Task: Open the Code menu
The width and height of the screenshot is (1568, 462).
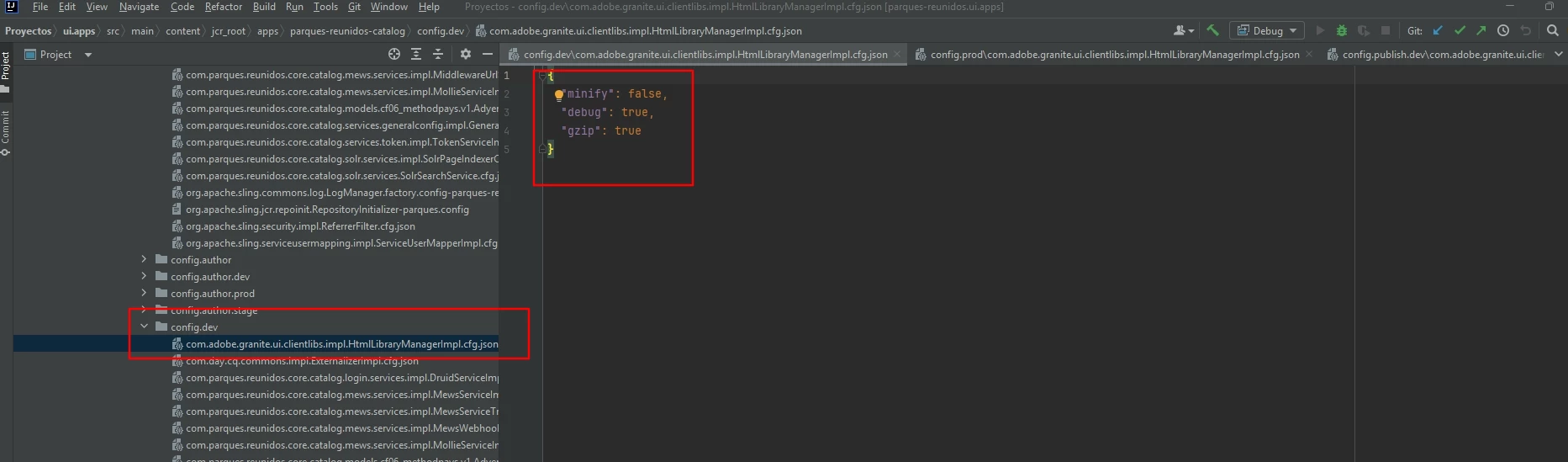Action: pos(182,7)
